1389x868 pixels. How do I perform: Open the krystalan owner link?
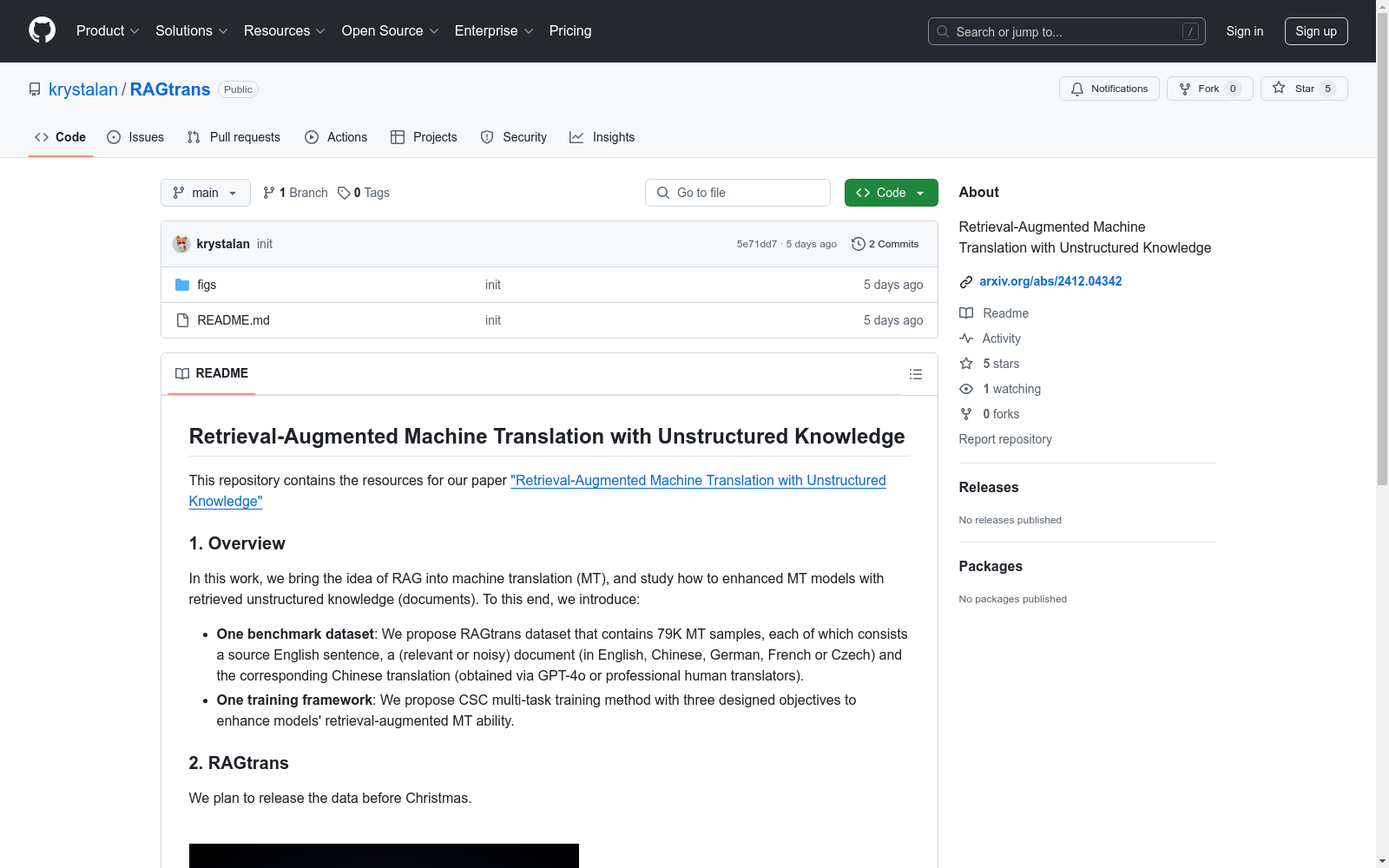tap(83, 89)
